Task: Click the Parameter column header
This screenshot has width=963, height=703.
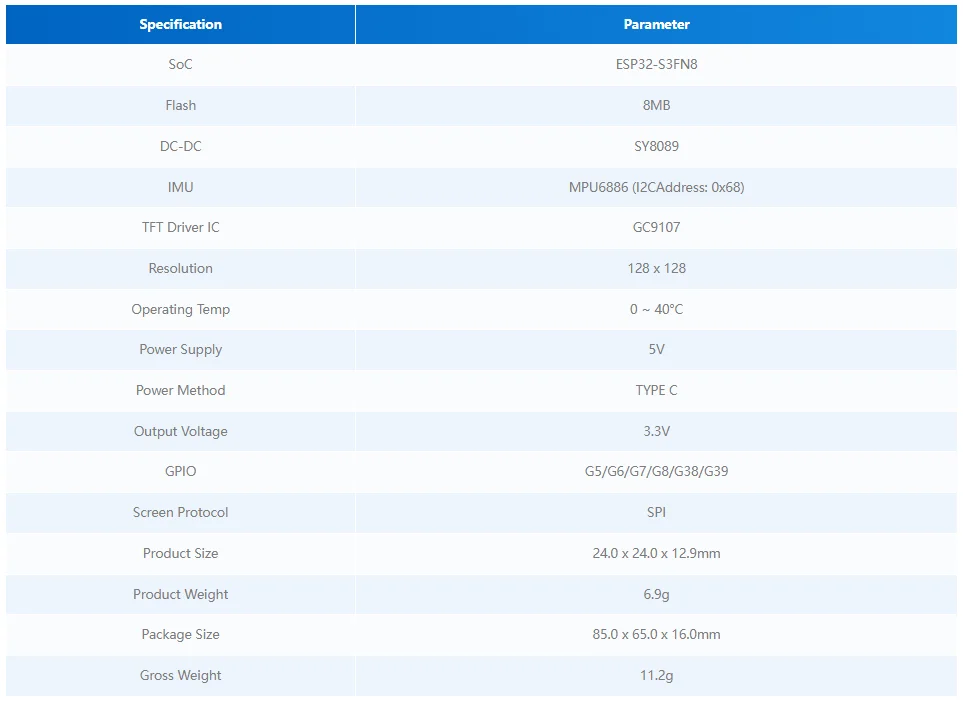Action: 657,25
